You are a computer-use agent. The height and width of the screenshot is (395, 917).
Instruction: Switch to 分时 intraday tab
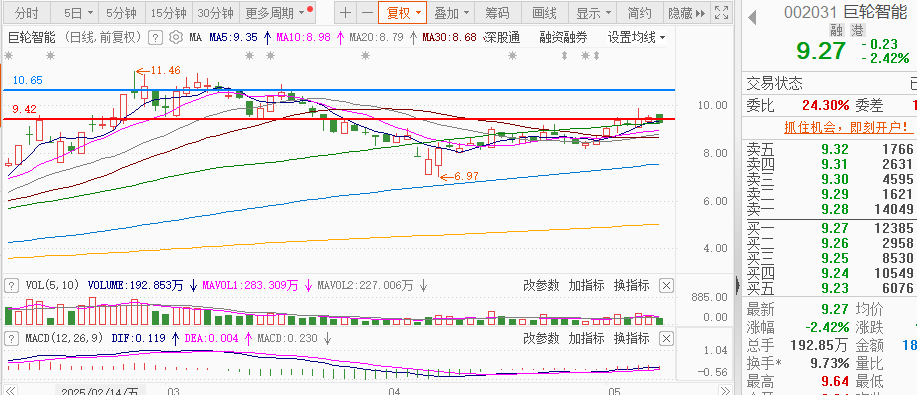(x=26, y=12)
